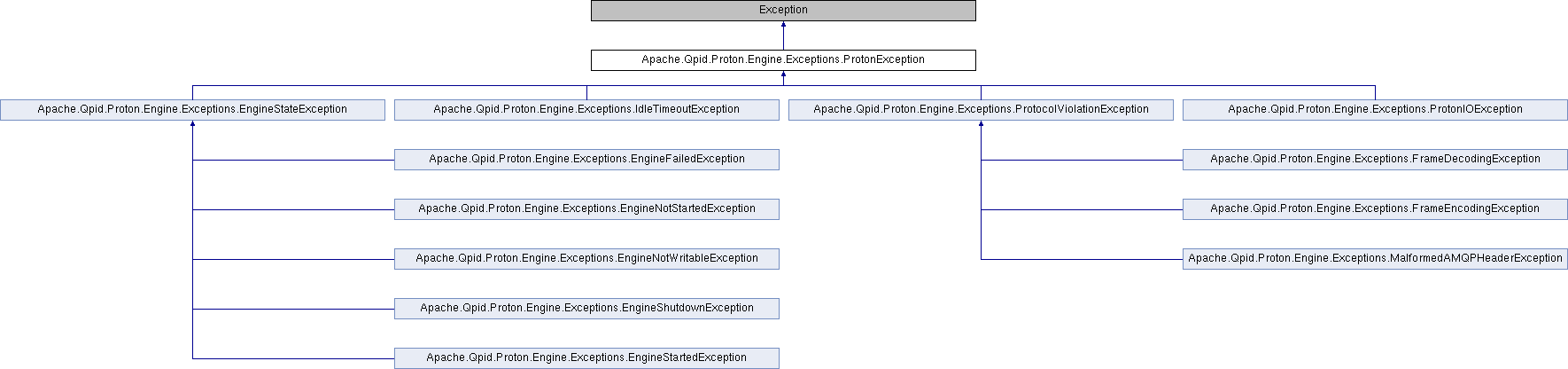Viewport: 1568px width, 369px height.
Task: Click the connector line leading to EngineStartedException
Action: 292,358
